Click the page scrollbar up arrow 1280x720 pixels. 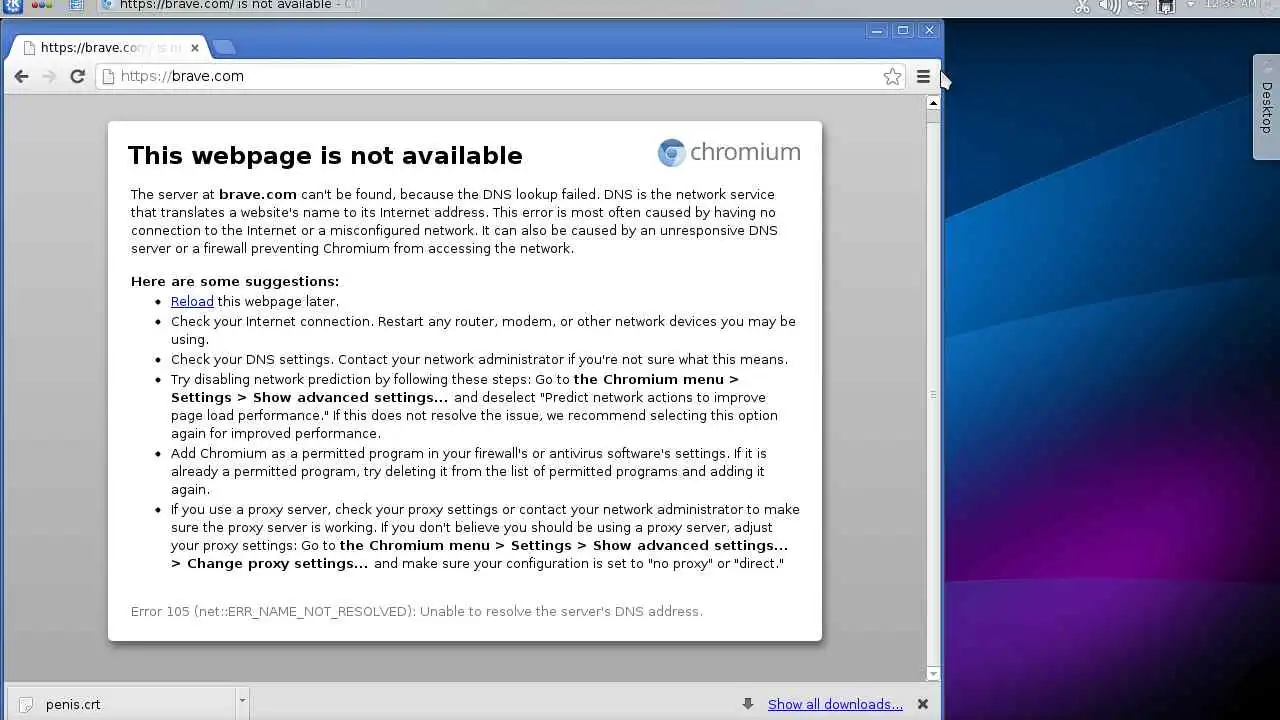(933, 102)
